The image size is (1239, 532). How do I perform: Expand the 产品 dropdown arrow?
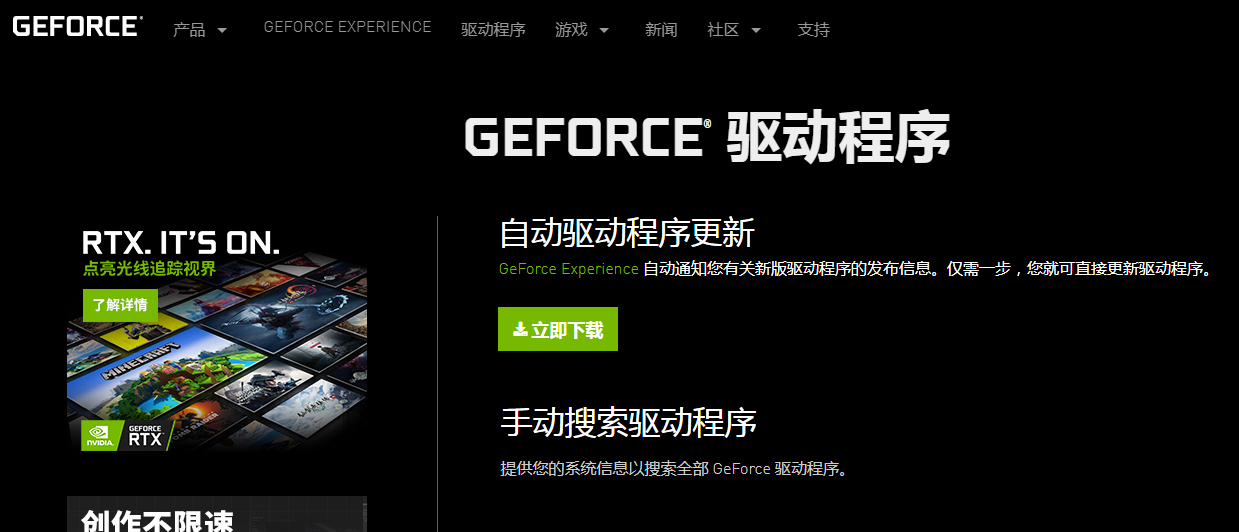pos(222,30)
